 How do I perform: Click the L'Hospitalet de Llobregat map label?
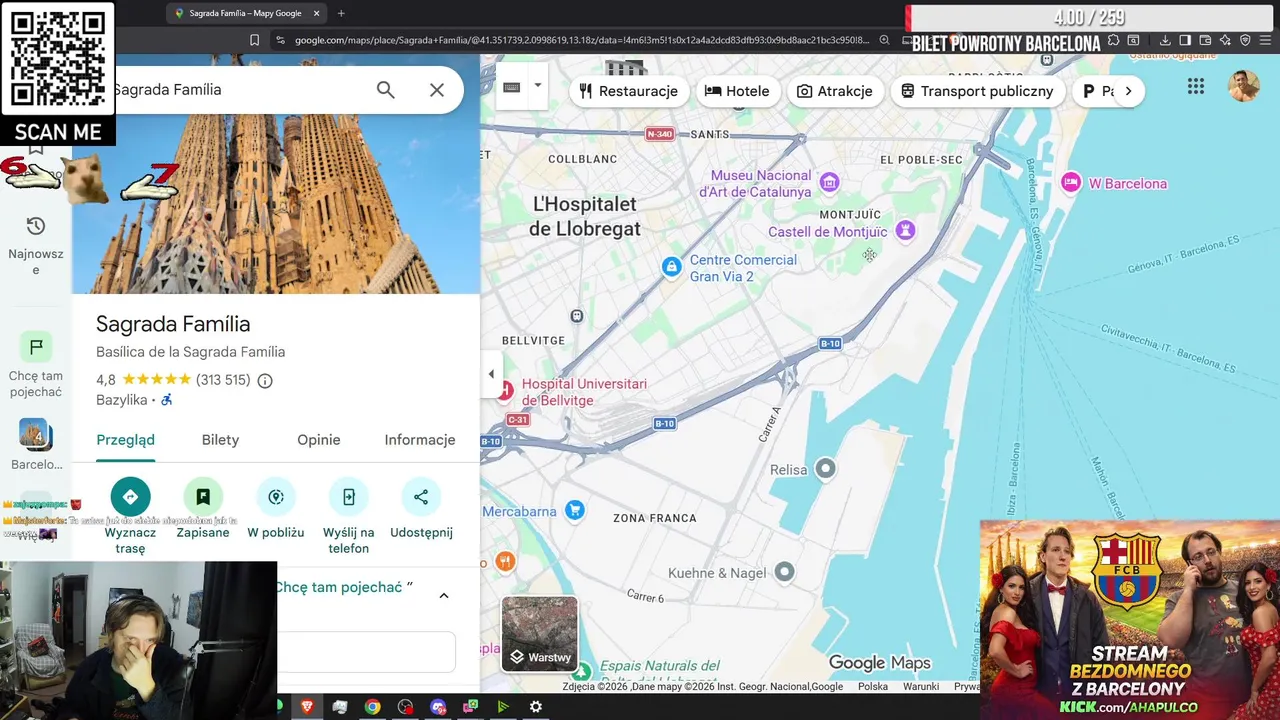coord(584,216)
